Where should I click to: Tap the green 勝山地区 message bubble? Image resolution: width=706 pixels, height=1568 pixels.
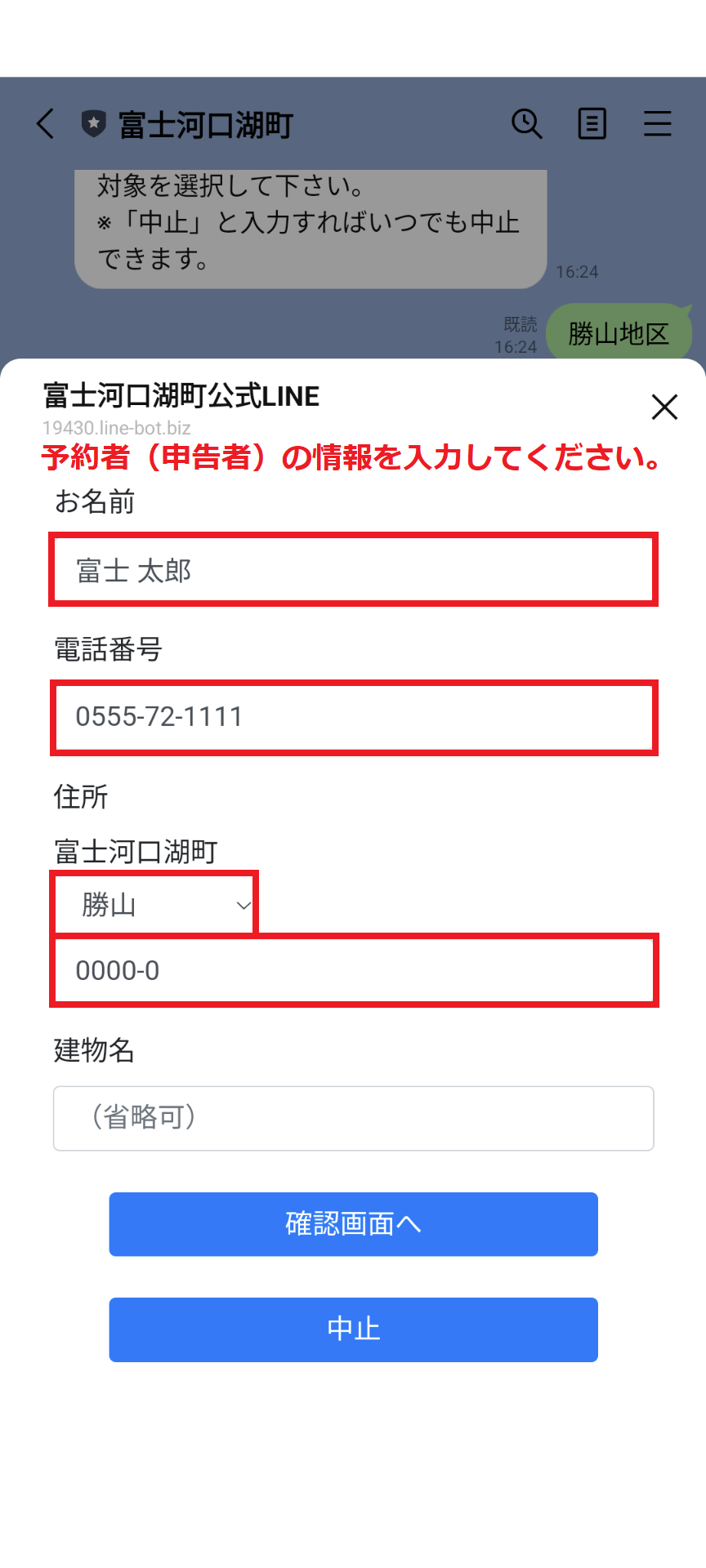tap(619, 333)
